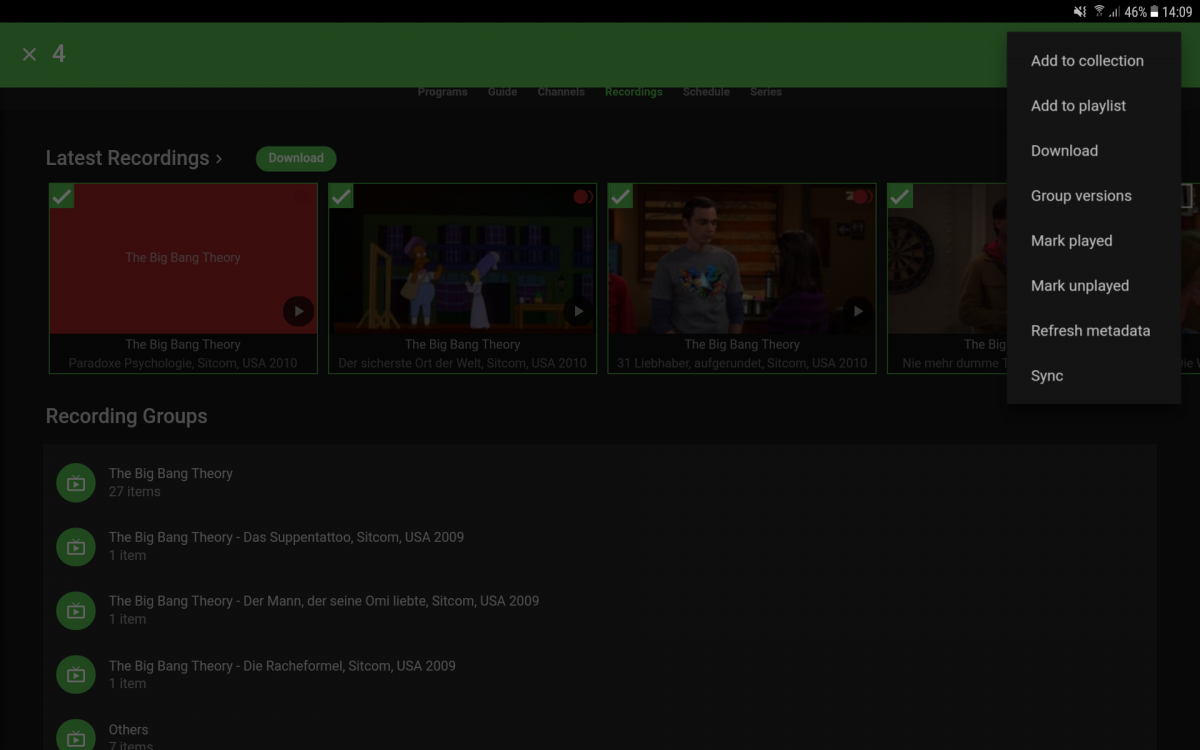Select Group versions menu entry
1200x750 pixels.
coord(1094,196)
